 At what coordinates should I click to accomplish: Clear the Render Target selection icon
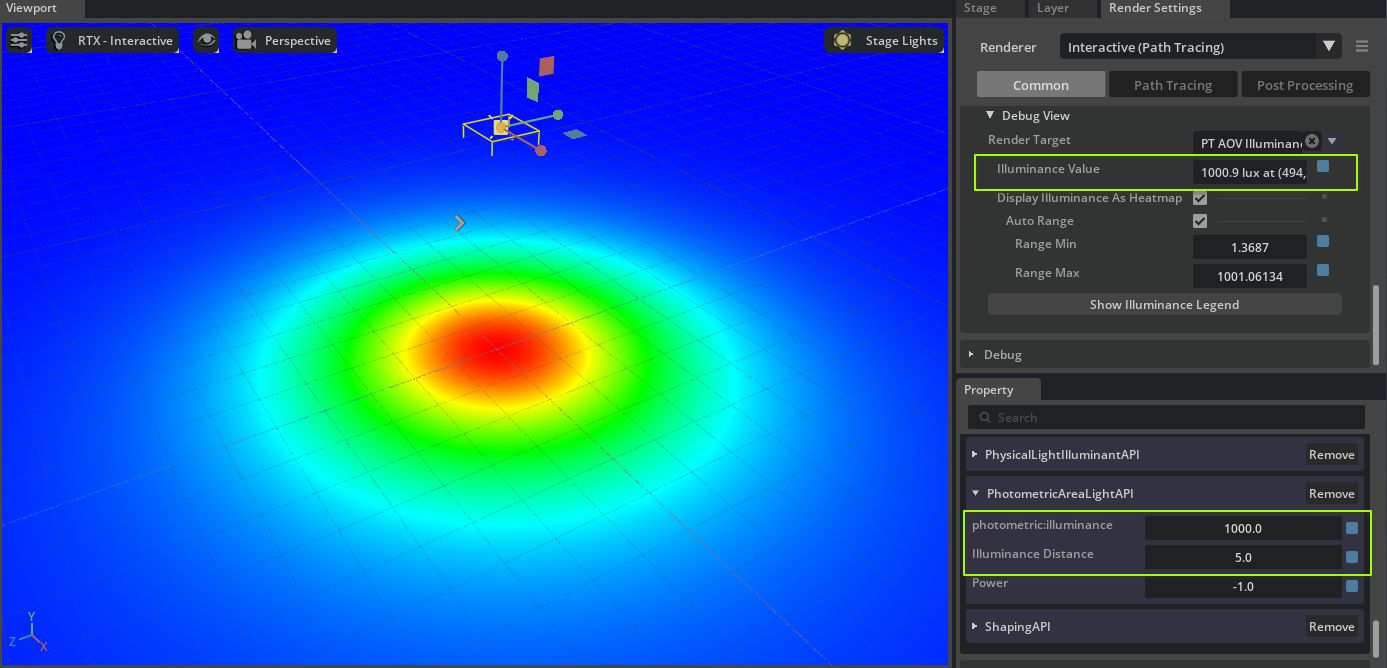pos(1312,142)
